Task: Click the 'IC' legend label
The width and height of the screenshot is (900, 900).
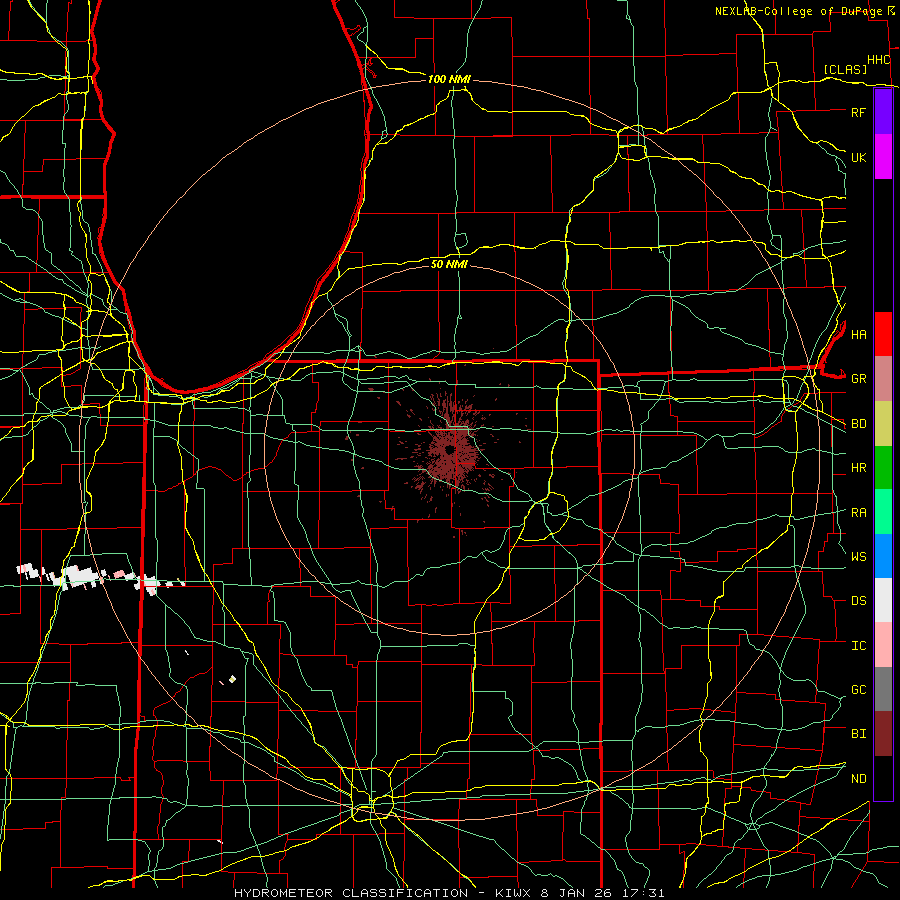Action: [x=859, y=646]
